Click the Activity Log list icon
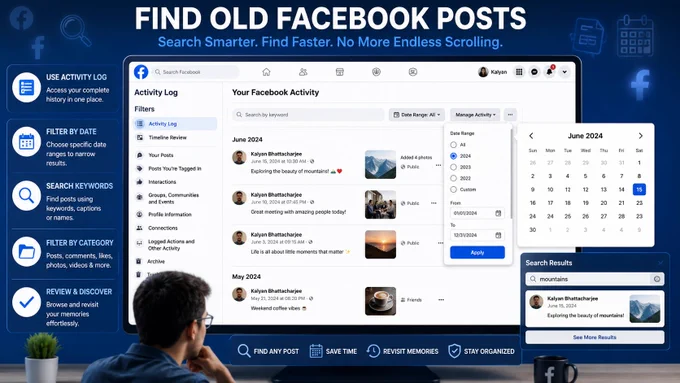 (x=140, y=124)
